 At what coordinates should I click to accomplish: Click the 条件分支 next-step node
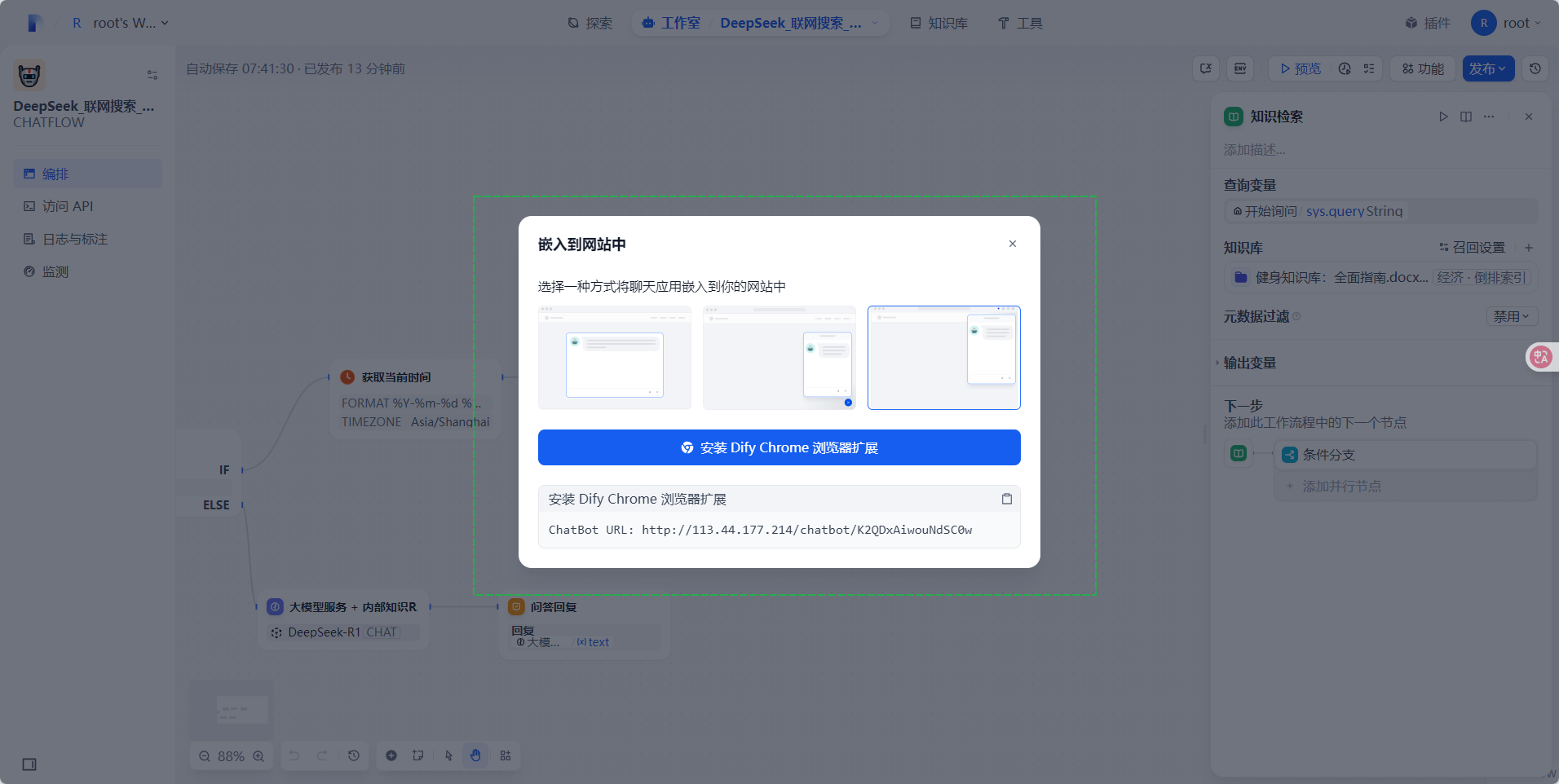click(x=1406, y=454)
